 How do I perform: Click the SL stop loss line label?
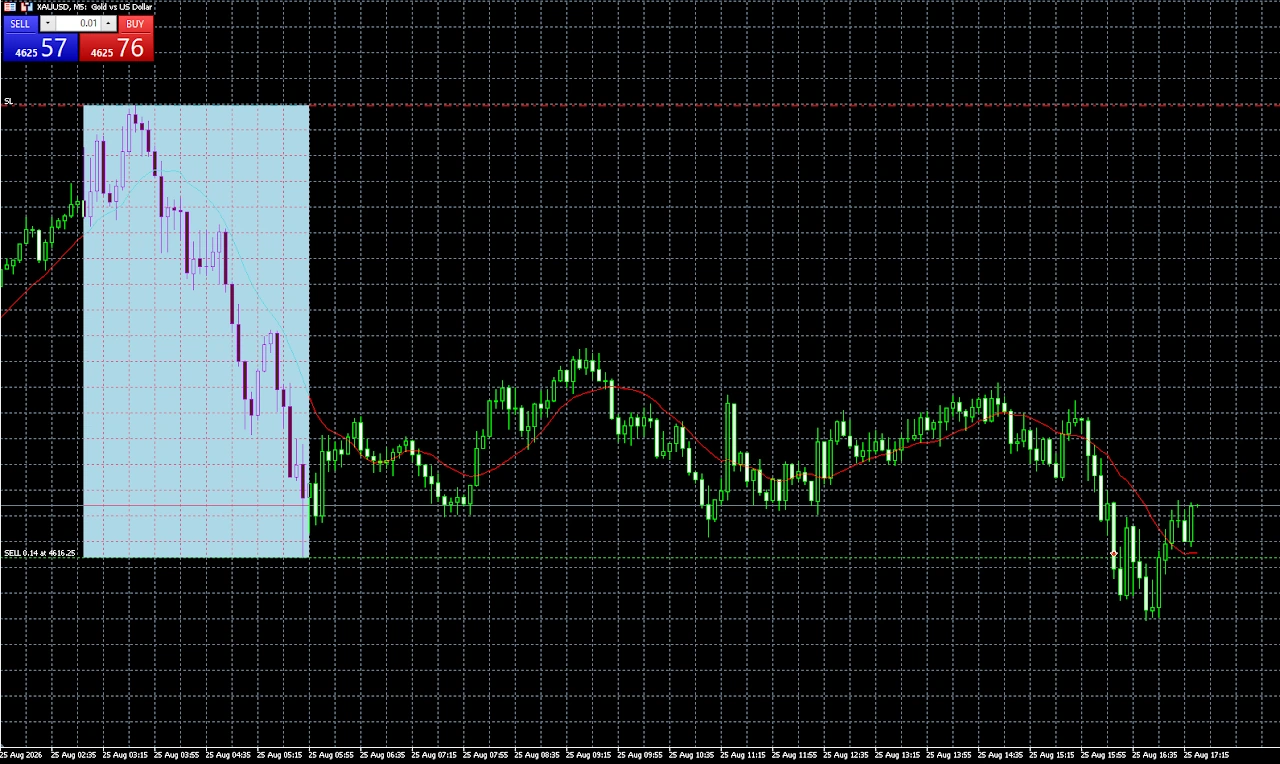(x=8, y=101)
